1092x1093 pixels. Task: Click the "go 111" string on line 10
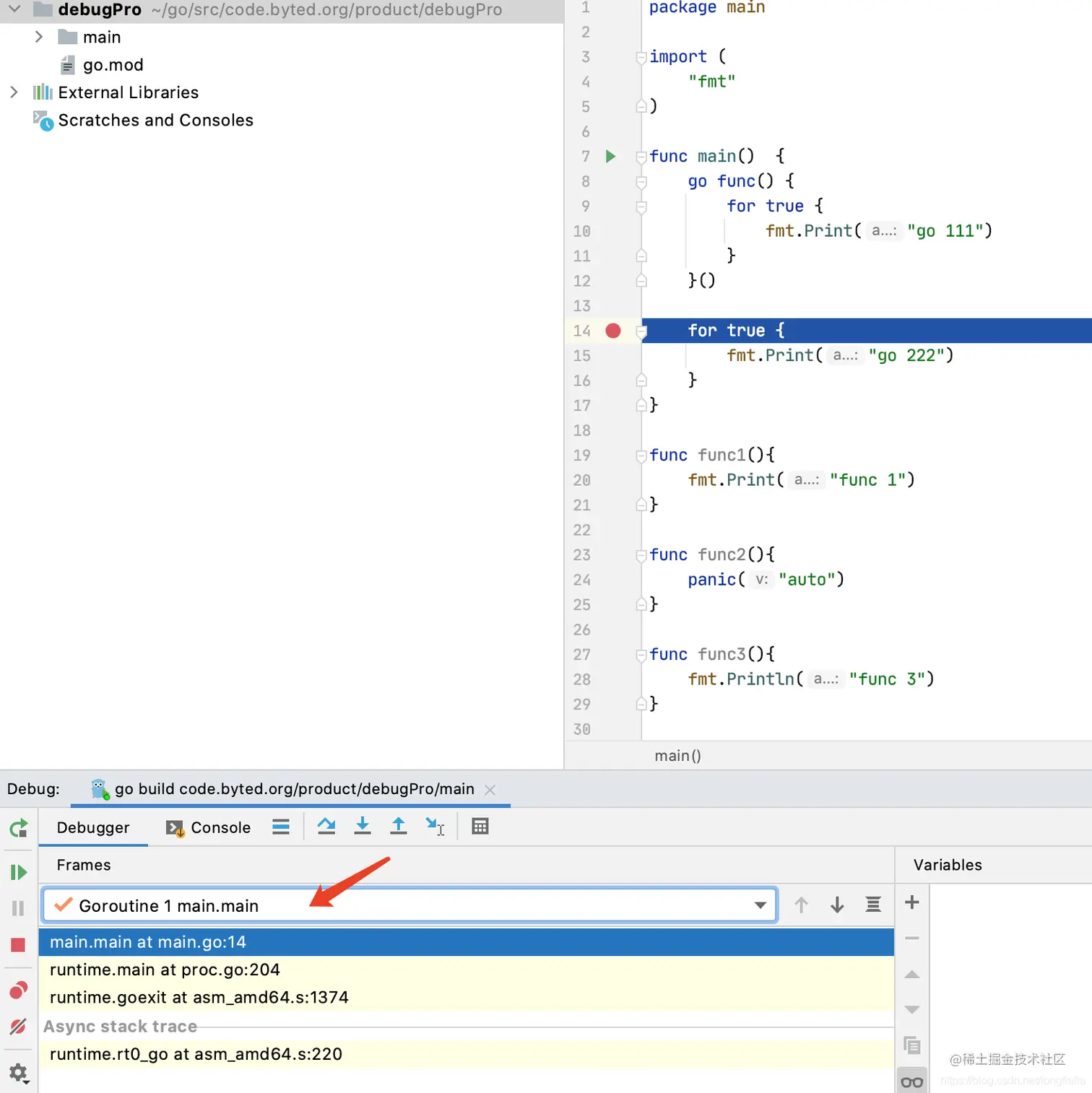(945, 231)
